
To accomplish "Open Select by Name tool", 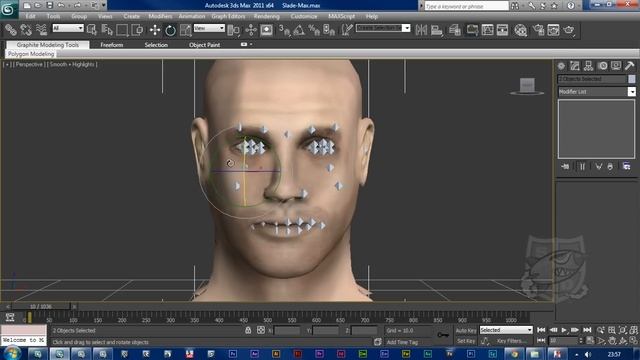I will click(x=107, y=30).
